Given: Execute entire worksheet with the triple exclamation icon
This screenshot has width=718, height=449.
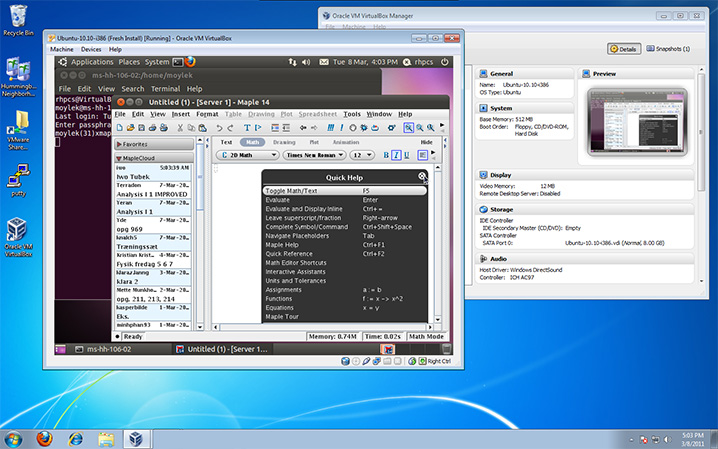Looking at the screenshot, I should pyautogui.click(x=331, y=128).
